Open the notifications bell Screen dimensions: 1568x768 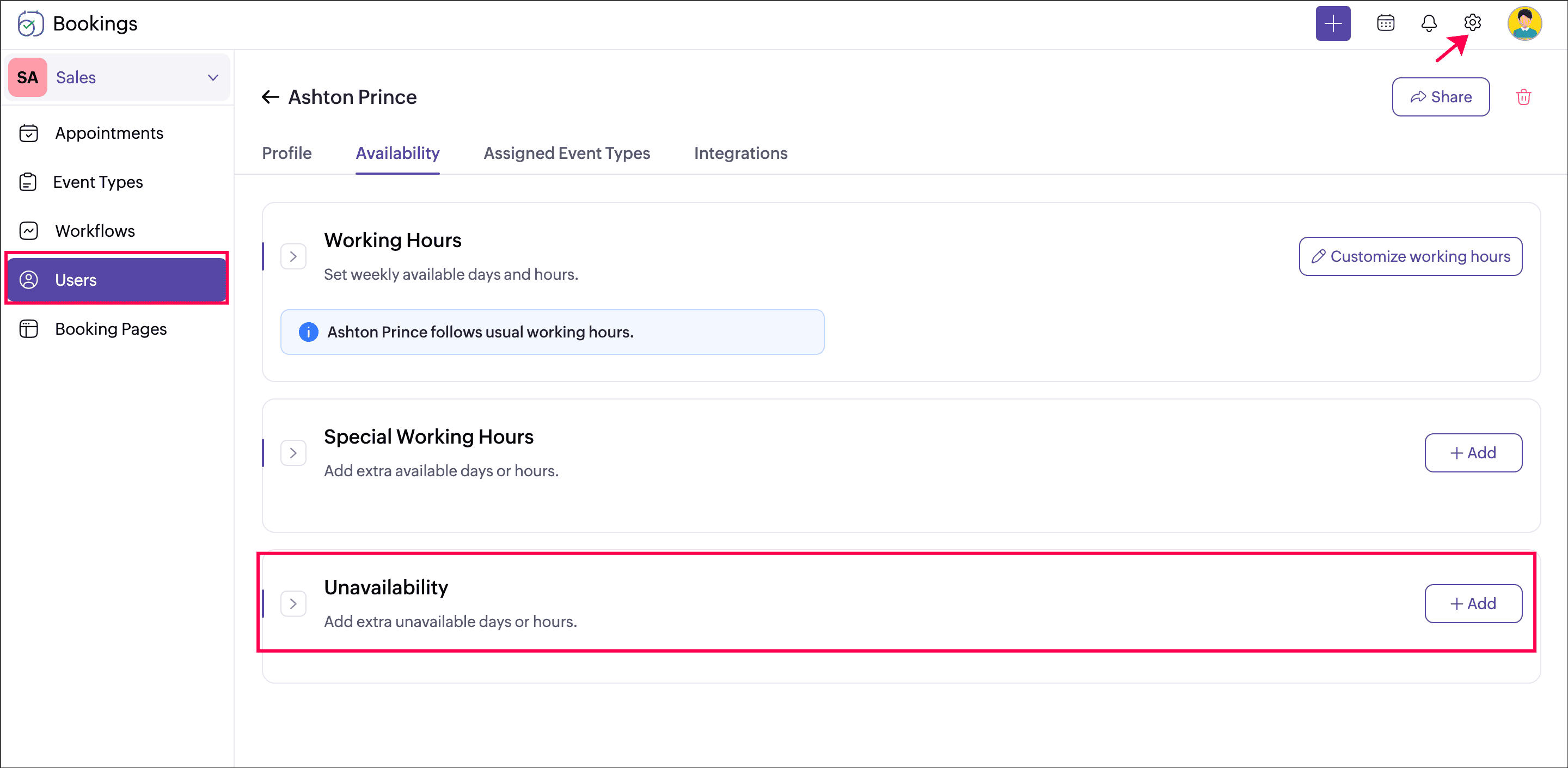[1429, 23]
